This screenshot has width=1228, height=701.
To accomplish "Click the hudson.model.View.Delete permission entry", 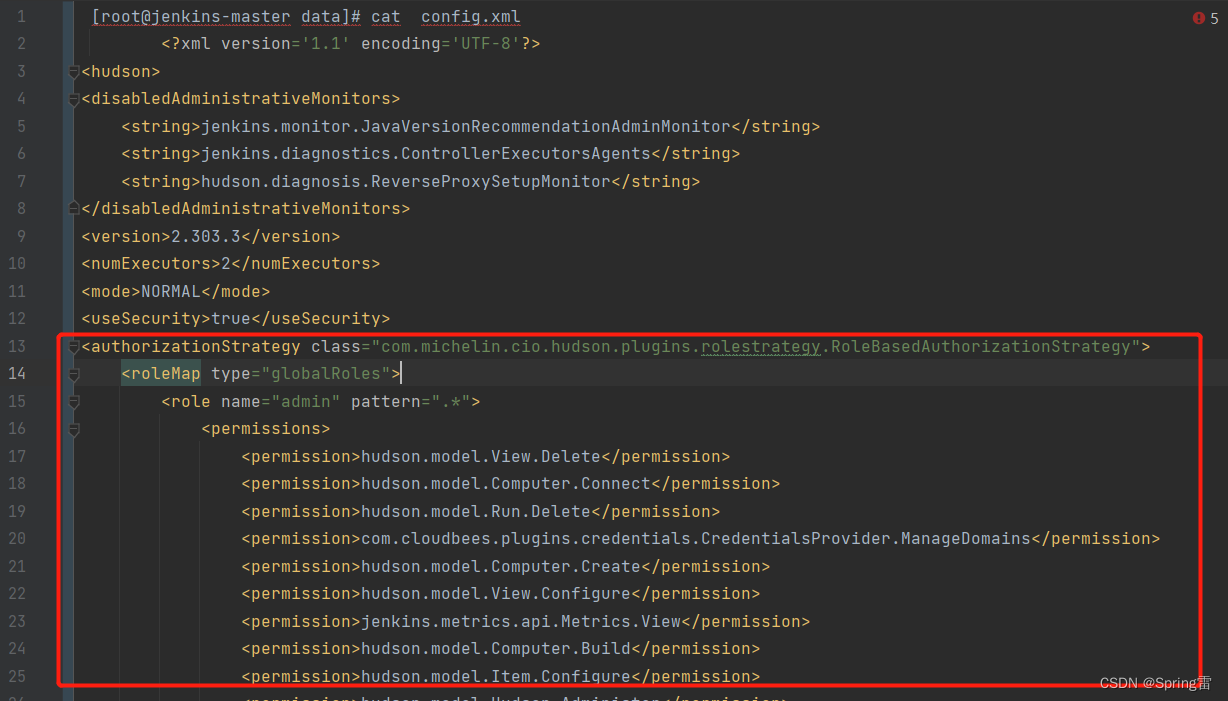I will [486, 456].
